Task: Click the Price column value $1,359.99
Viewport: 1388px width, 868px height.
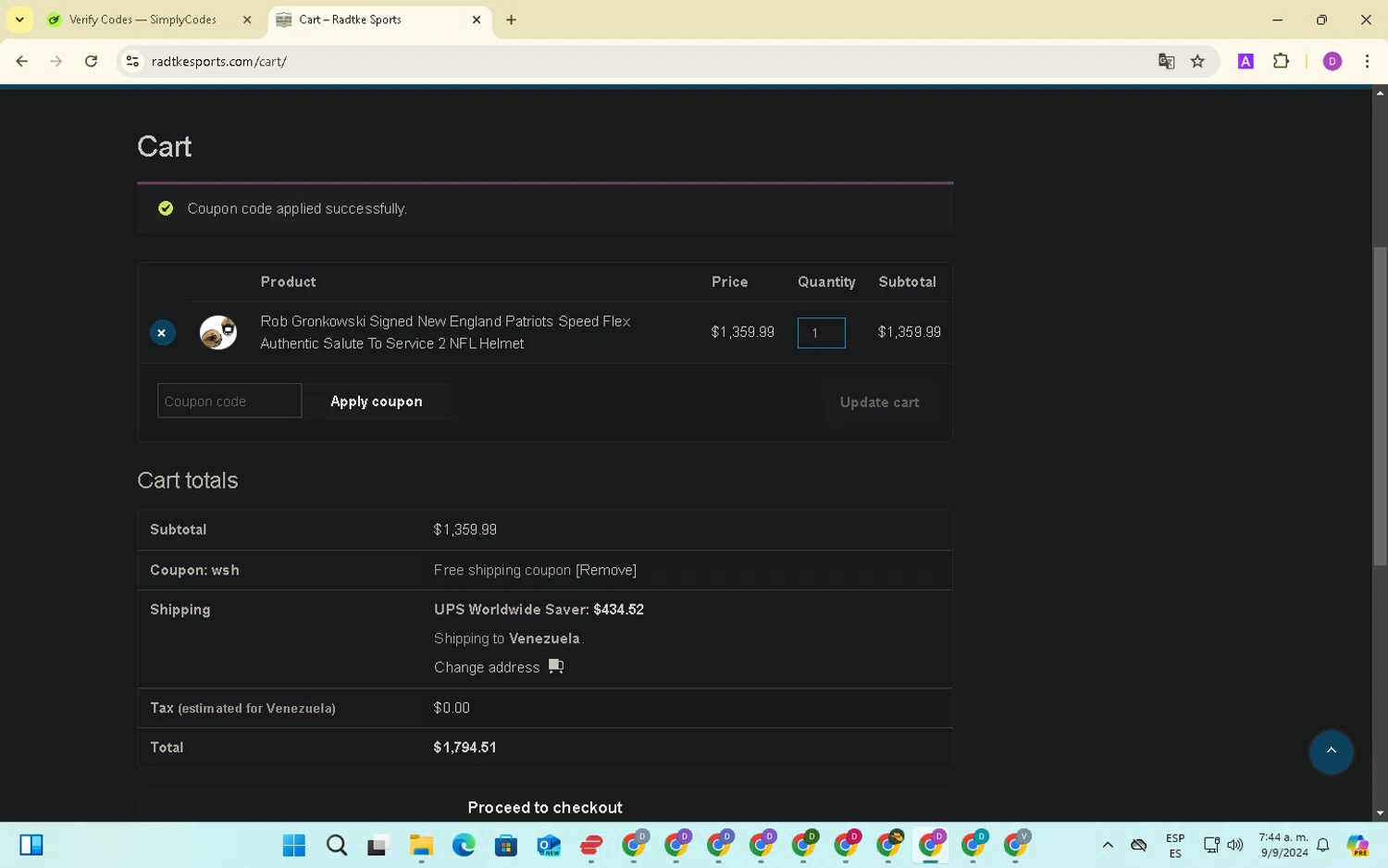Action: pyautogui.click(x=742, y=332)
